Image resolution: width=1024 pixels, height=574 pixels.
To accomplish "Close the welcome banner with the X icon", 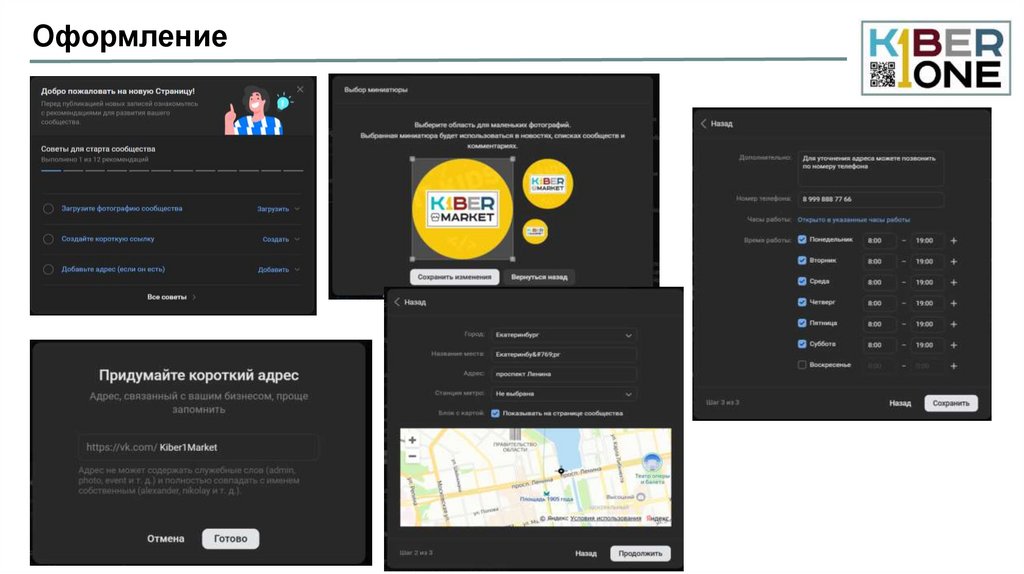I will tap(300, 89).
